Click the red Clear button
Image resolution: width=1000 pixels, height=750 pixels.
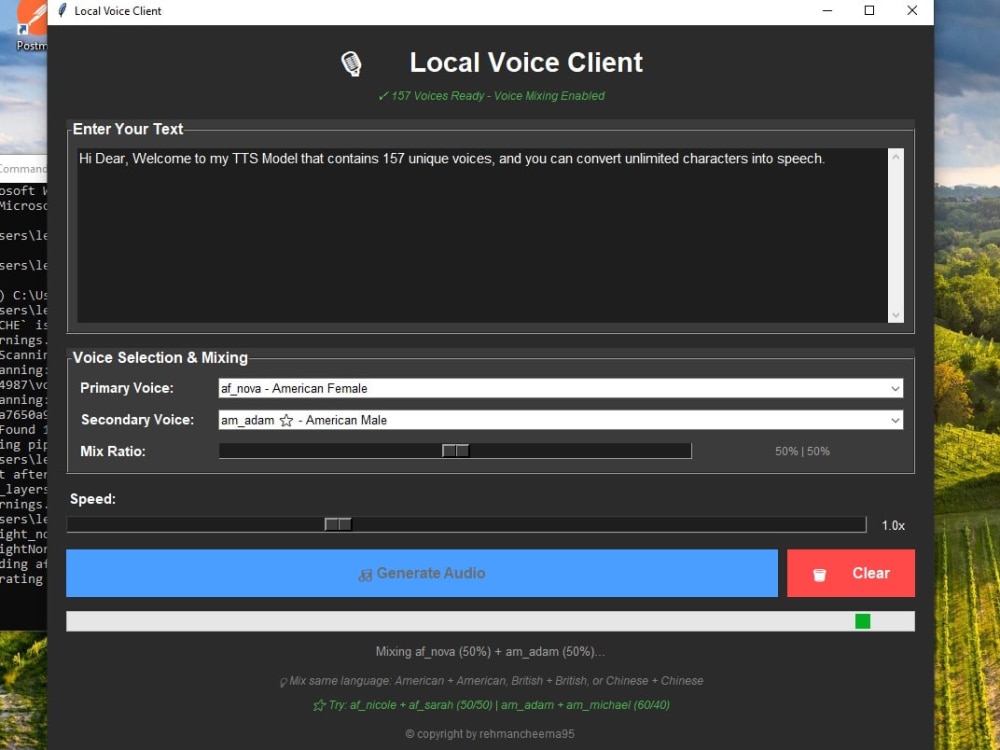(851, 573)
